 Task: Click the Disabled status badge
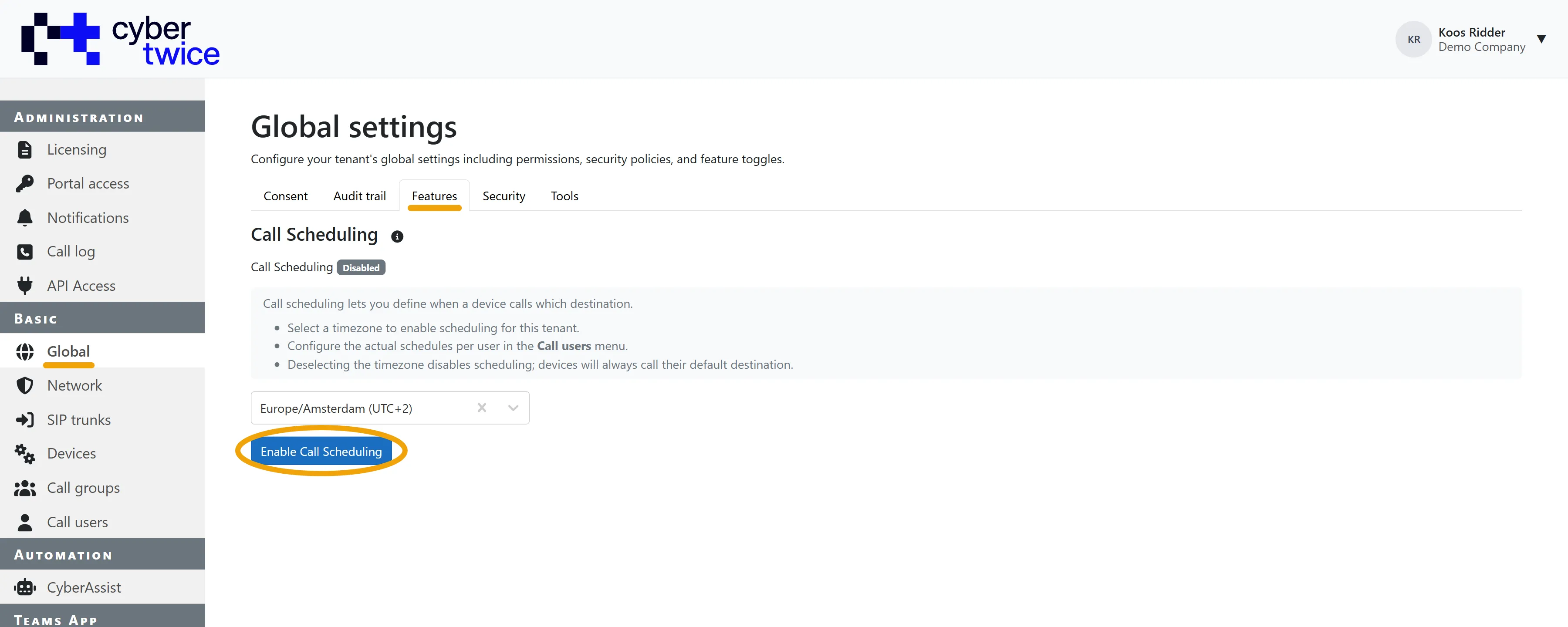click(361, 268)
